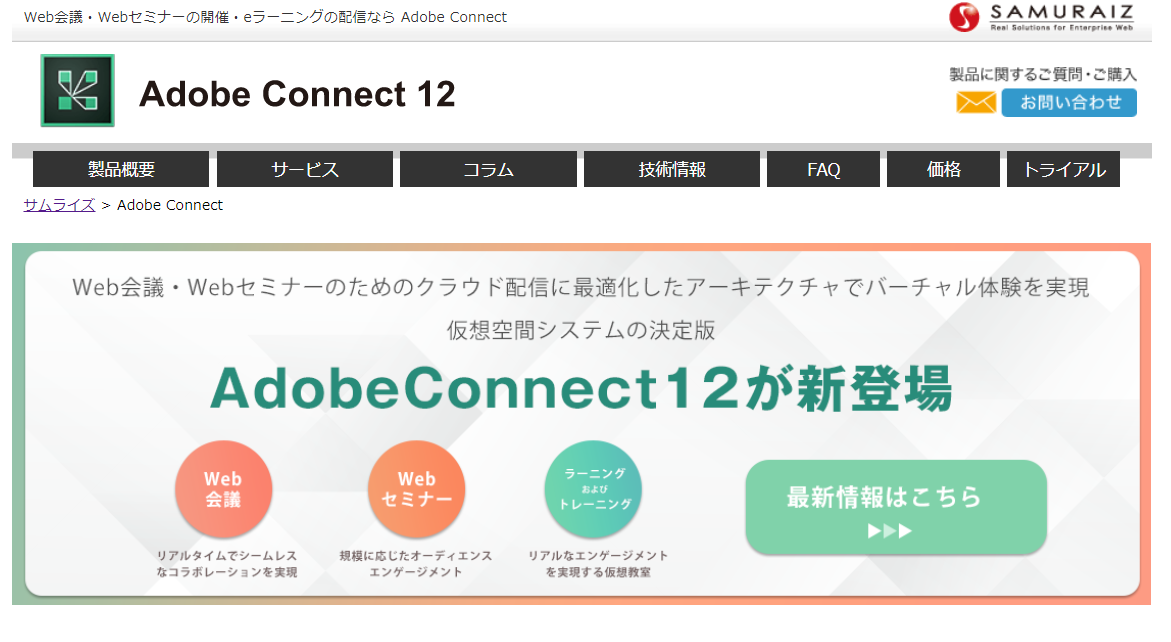This screenshot has height=642, width=1171.
Task: Click the 最新情報はこちら button
Action: pyautogui.click(x=896, y=508)
